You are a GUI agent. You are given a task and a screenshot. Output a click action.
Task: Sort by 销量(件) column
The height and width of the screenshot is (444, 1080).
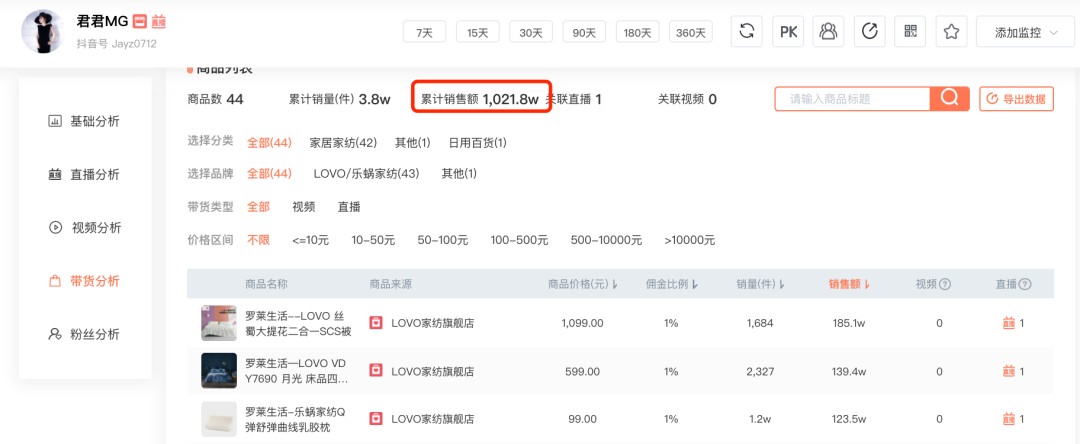click(760, 284)
